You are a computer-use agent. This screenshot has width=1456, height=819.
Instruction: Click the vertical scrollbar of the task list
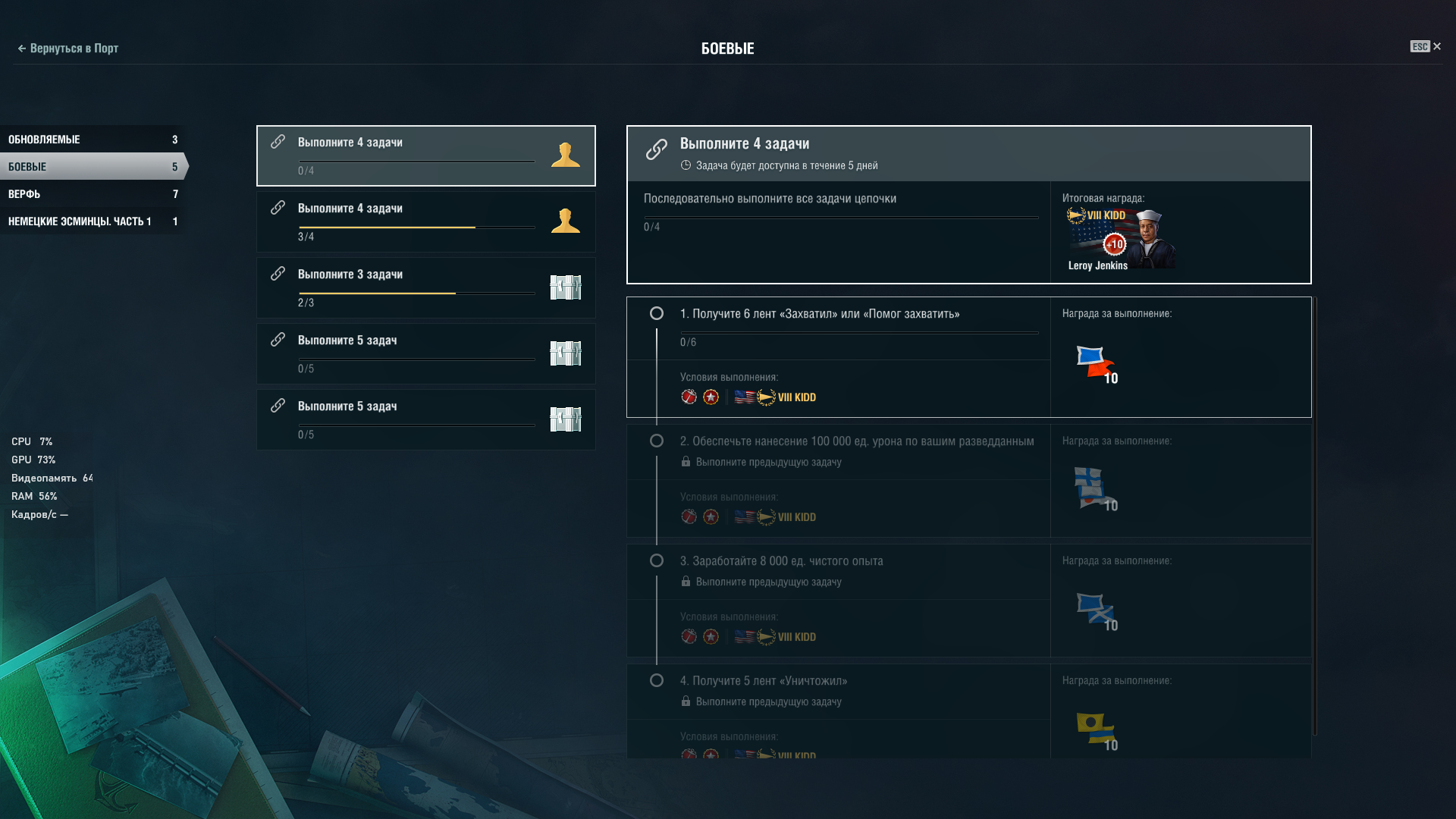(x=1315, y=516)
